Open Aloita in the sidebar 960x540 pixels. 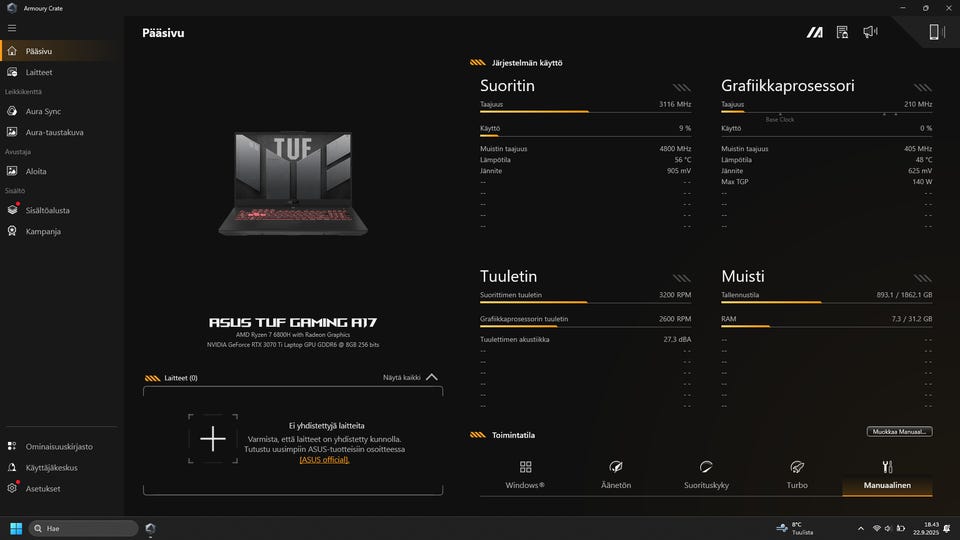(x=61, y=171)
